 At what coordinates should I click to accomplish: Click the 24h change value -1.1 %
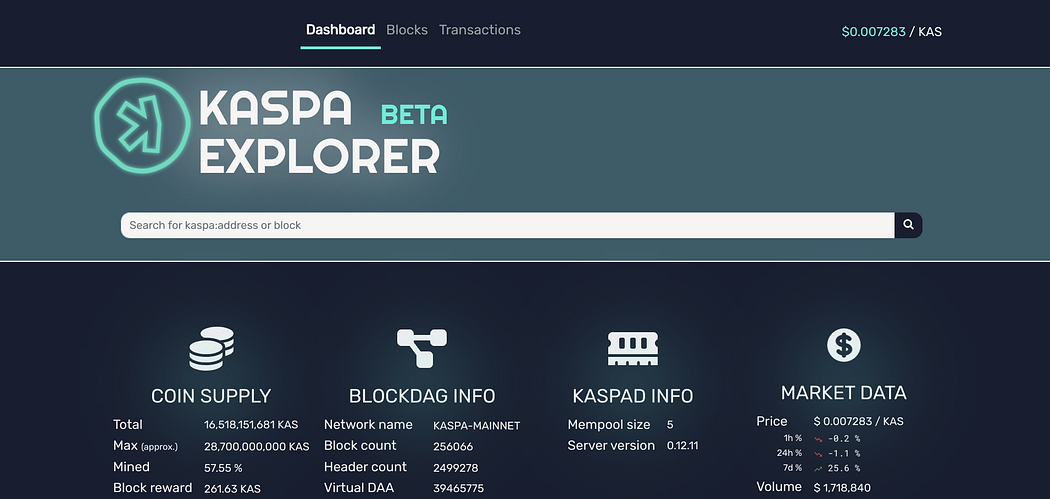tap(844, 454)
